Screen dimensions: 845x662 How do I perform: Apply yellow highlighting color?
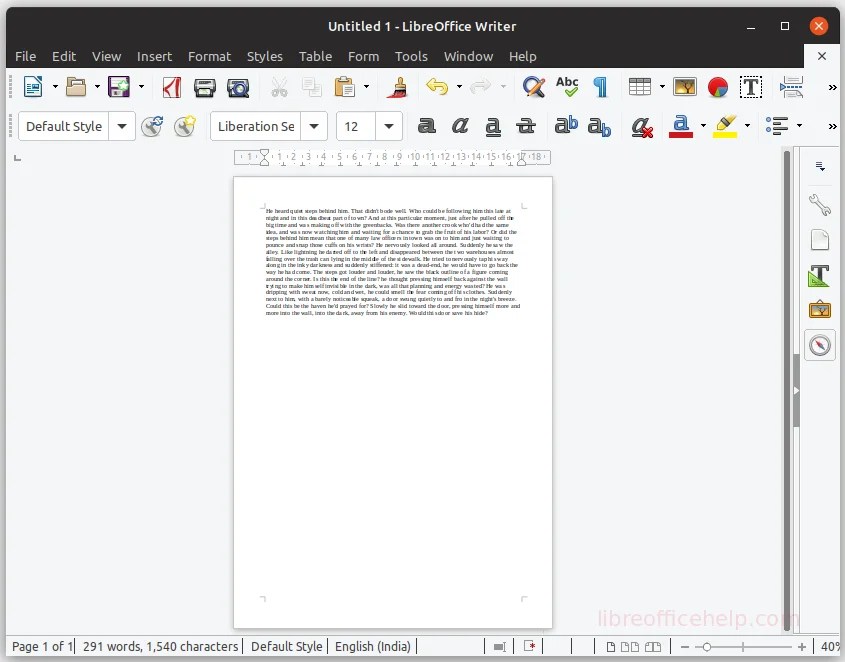point(725,127)
